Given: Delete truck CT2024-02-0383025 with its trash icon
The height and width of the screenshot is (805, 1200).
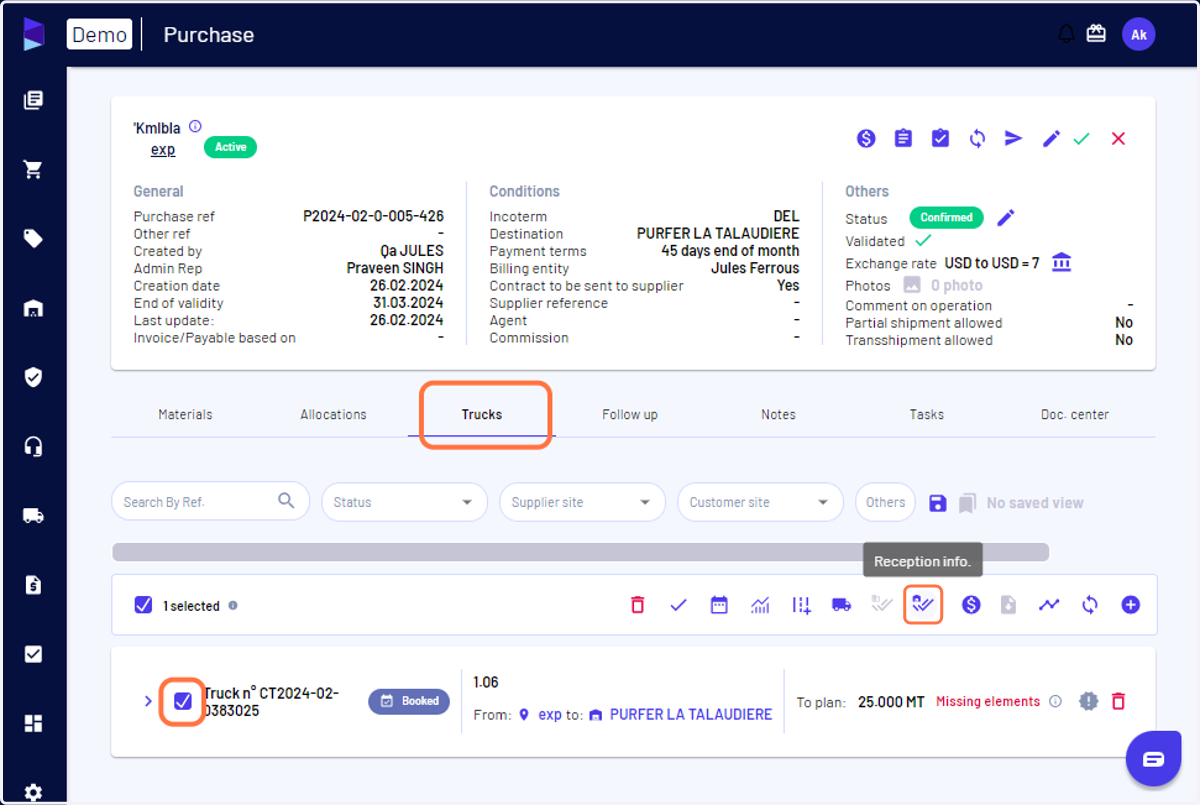Looking at the screenshot, I should pos(1118,701).
